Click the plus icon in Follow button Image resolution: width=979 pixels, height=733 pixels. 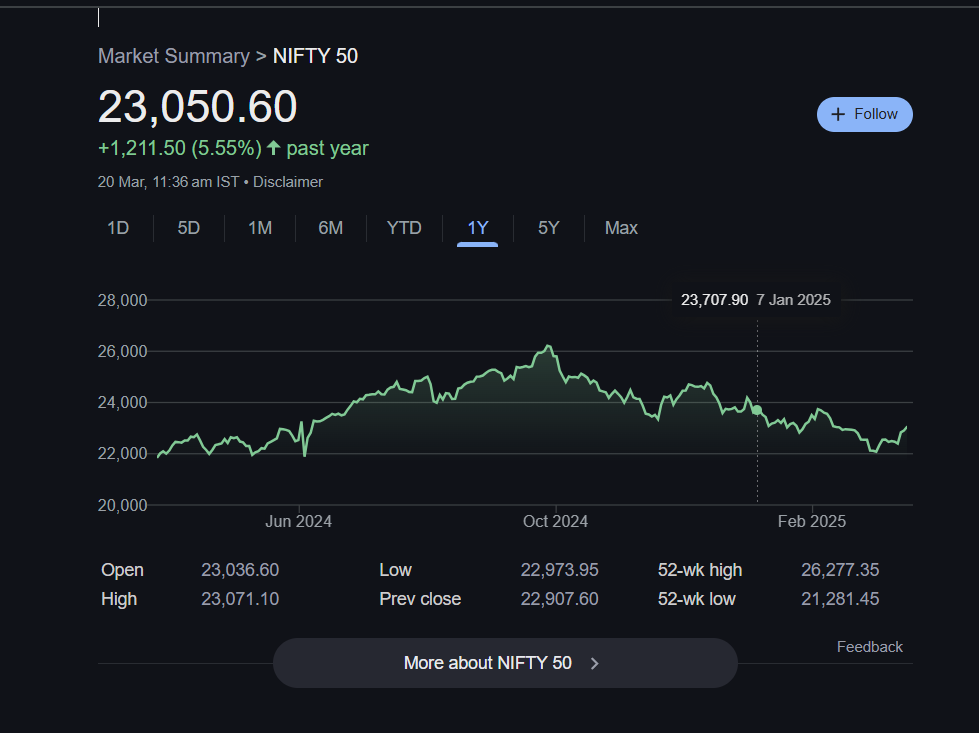click(838, 115)
